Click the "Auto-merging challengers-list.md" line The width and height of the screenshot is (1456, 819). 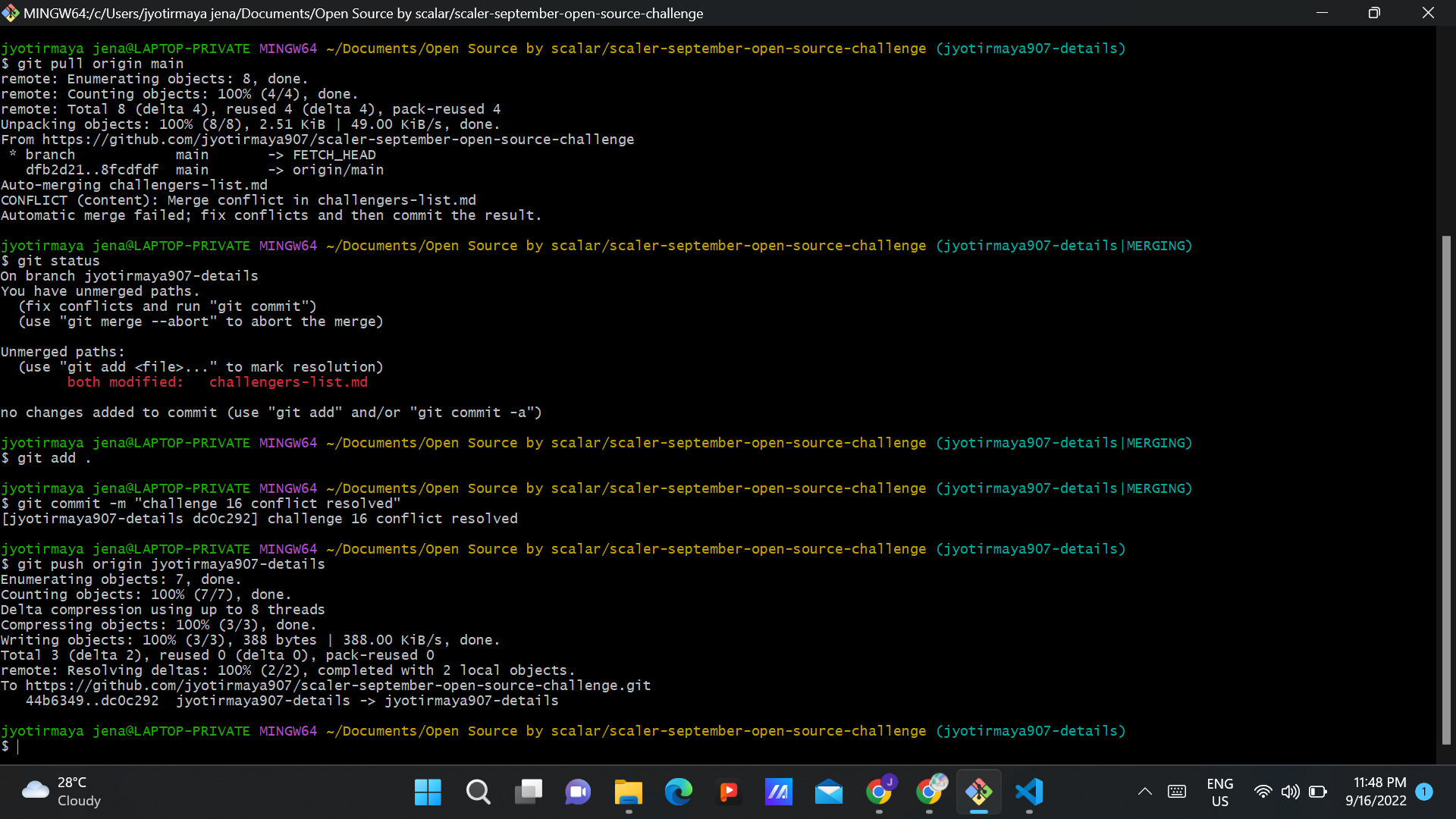click(134, 185)
